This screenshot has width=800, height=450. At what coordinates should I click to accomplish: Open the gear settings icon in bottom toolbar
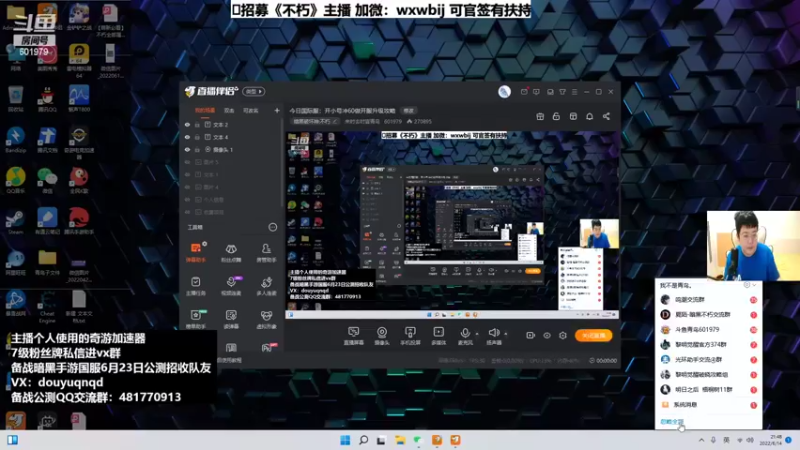click(563, 335)
